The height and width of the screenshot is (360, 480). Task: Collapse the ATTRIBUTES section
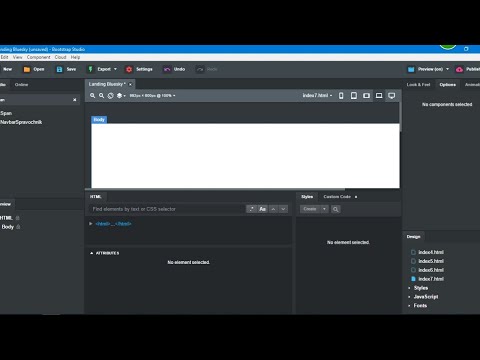coord(92,253)
